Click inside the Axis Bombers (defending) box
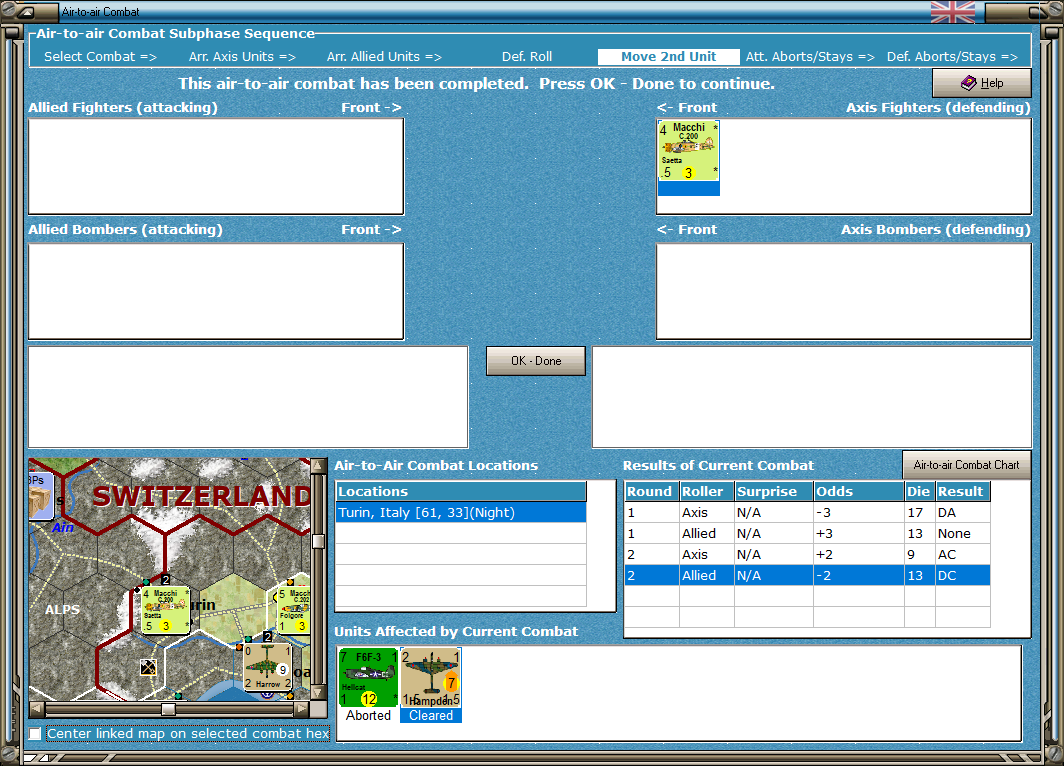1064x766 pixels. [843, 291]
